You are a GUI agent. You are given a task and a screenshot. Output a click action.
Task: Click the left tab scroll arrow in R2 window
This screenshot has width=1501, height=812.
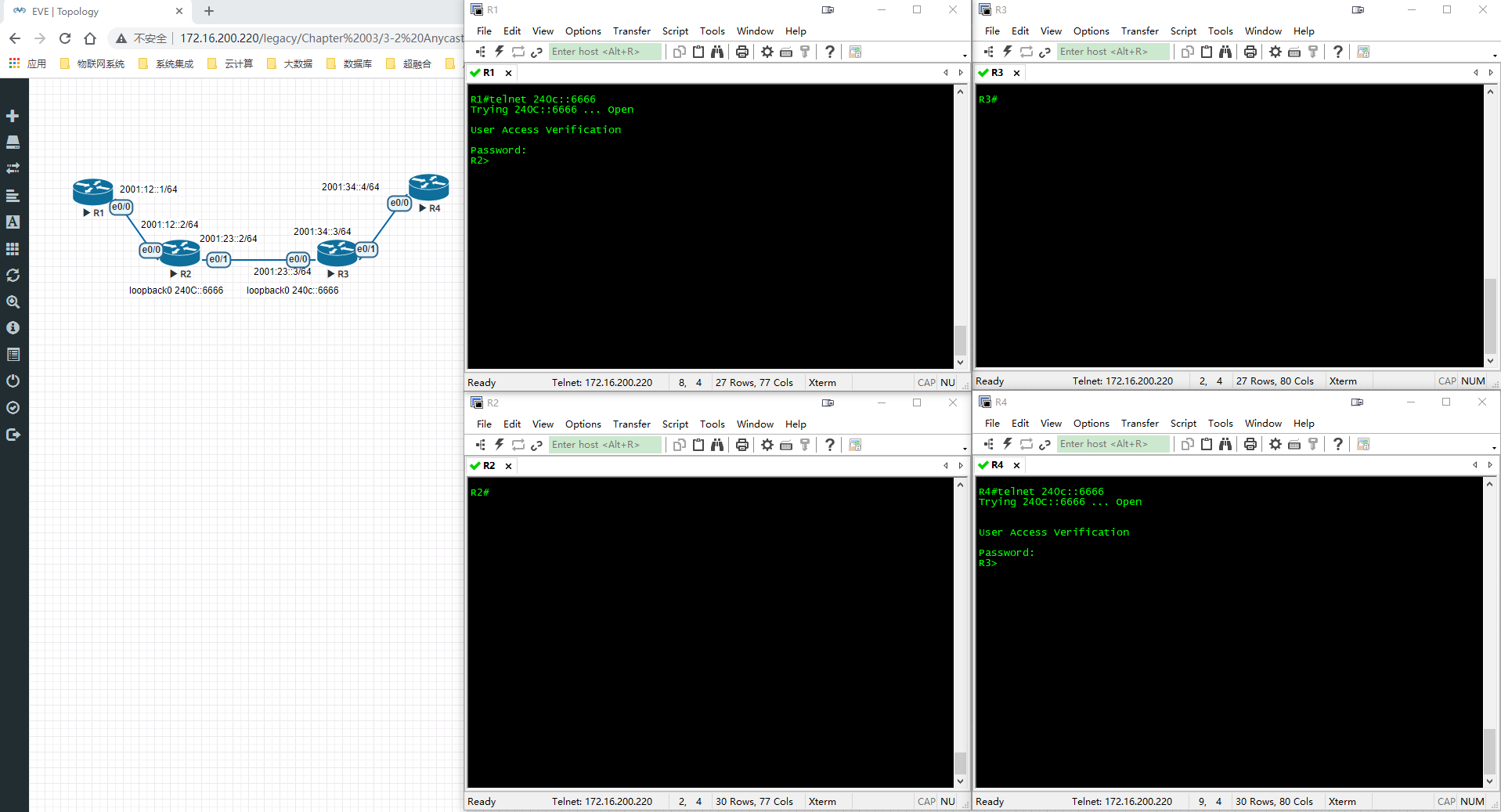click(x=946, y=466)
